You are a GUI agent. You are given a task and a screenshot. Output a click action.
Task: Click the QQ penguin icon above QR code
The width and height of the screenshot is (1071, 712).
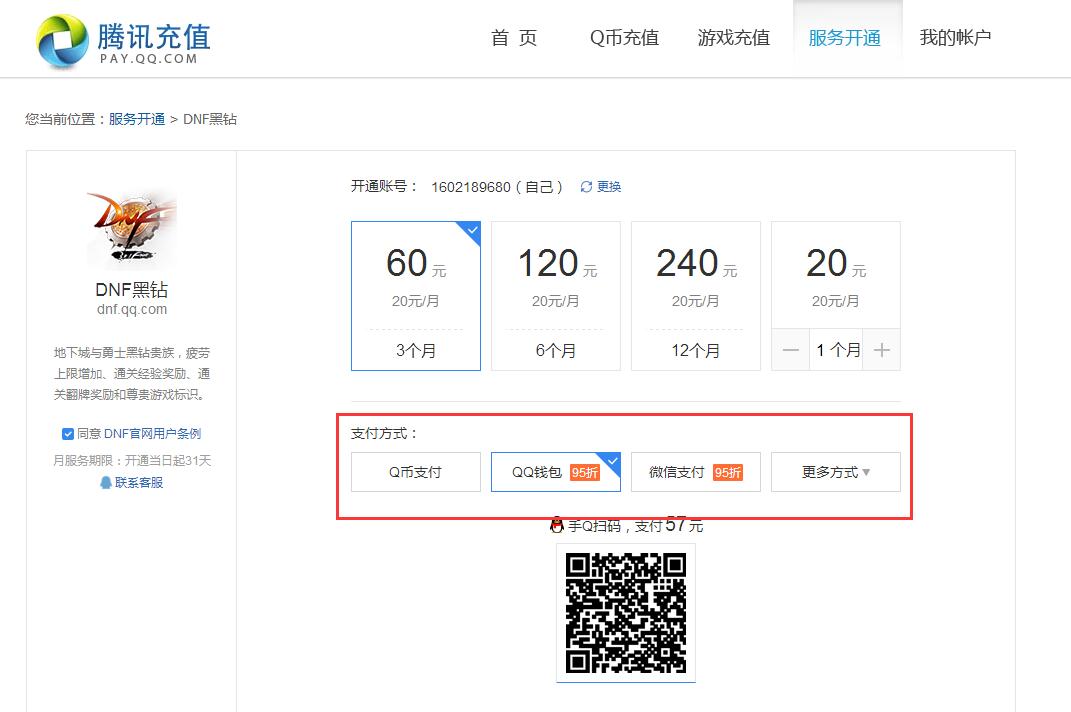point(557,525)
